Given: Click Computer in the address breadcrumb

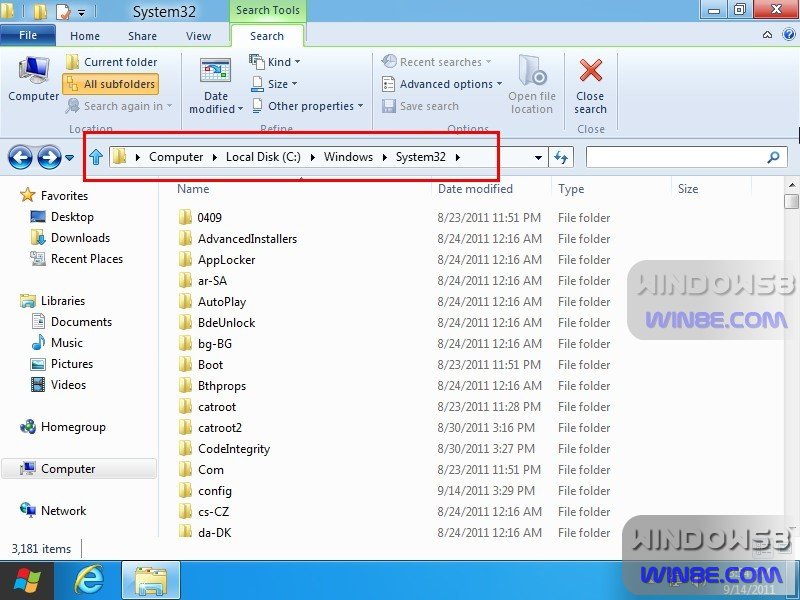Looking at the screenshot, I should pos(176,157).
